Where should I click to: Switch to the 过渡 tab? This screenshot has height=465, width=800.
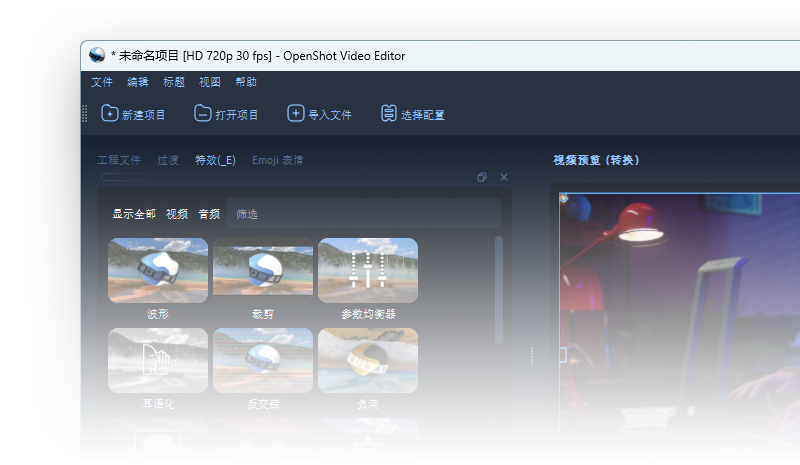coord(168,160)
